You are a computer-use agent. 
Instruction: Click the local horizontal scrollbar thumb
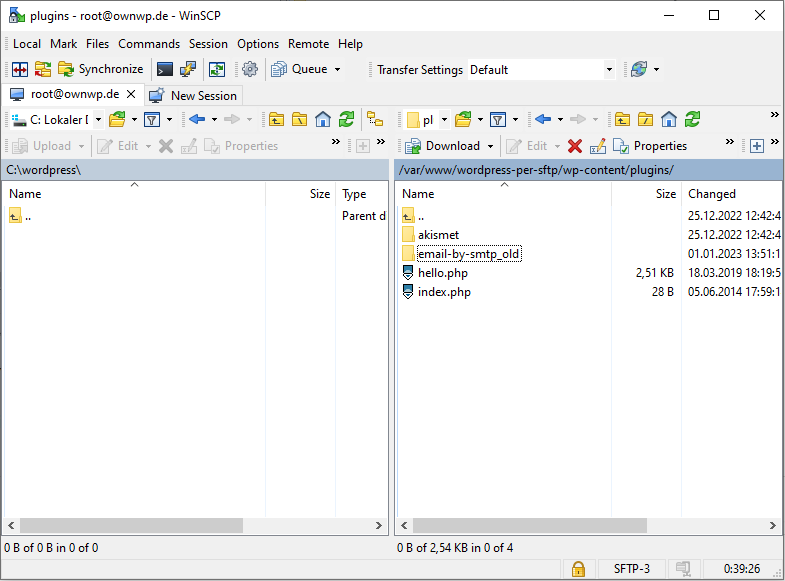point(131,525)
